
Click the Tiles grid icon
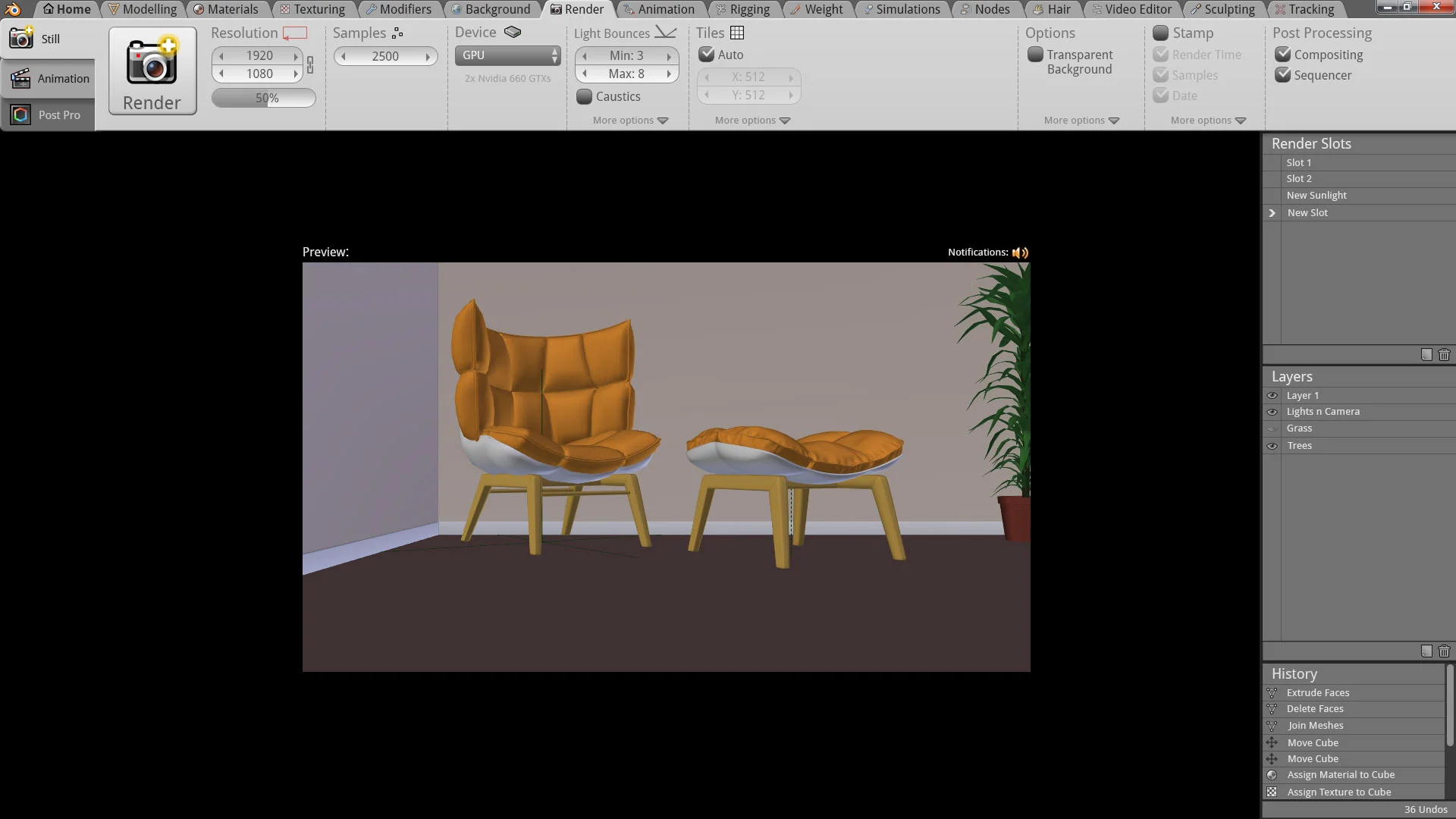point(737,33)
